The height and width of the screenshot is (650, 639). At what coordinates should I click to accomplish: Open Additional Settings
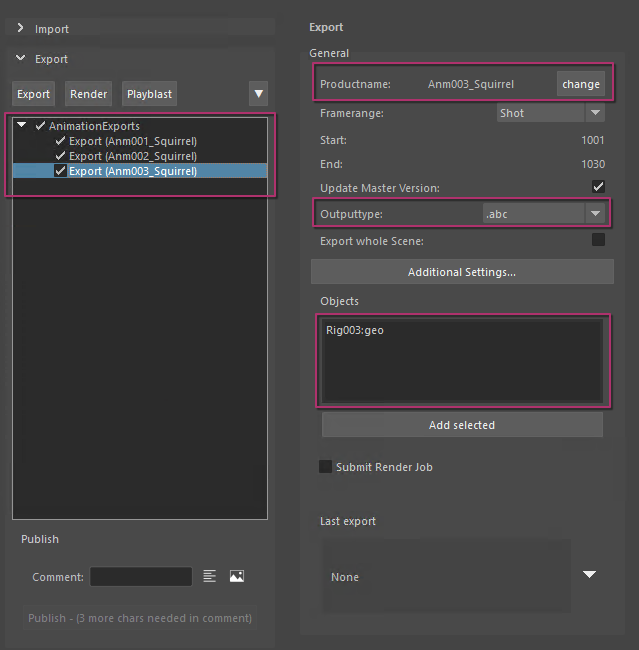click(x=462, y=272)
